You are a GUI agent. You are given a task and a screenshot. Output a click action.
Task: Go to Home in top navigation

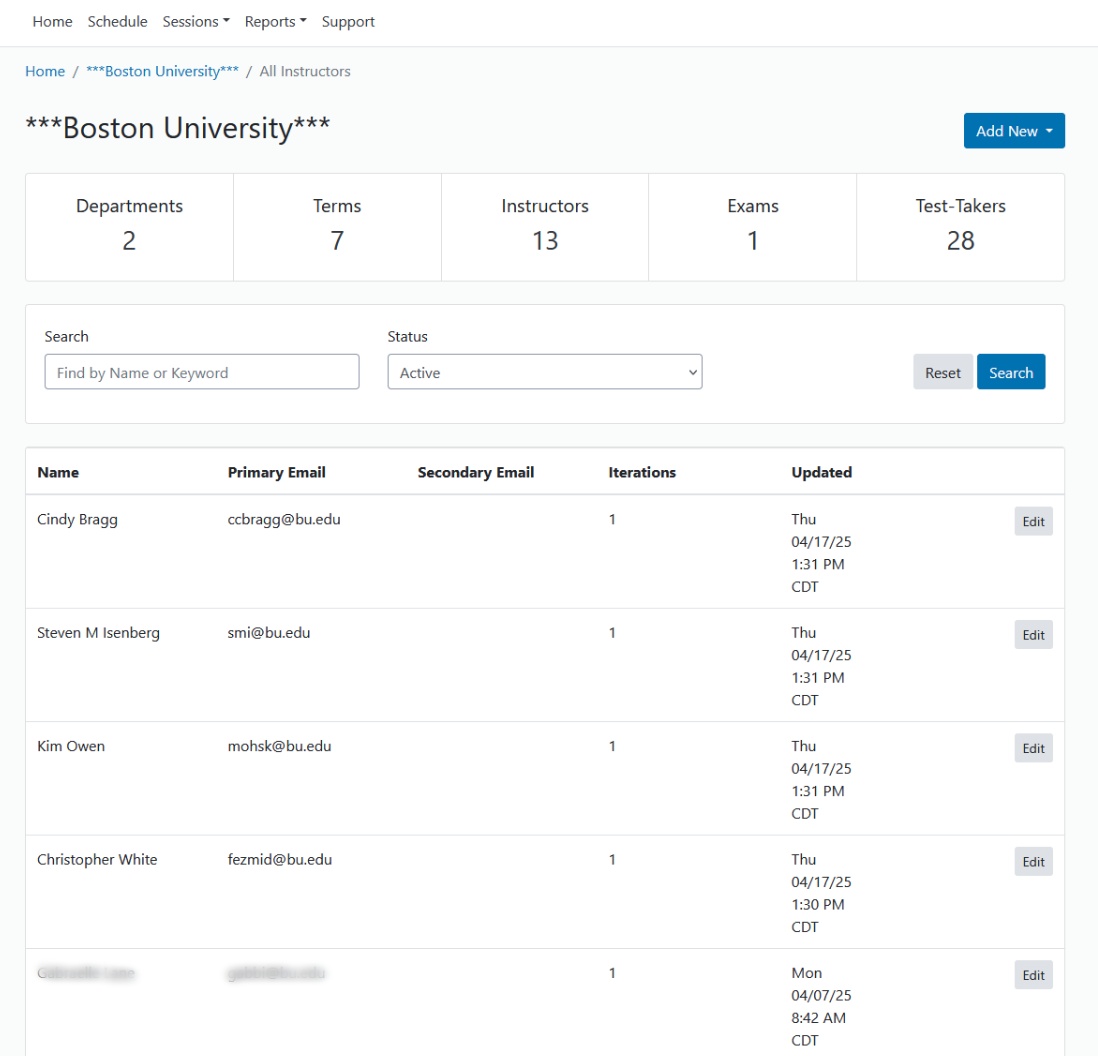pos(52,22)
